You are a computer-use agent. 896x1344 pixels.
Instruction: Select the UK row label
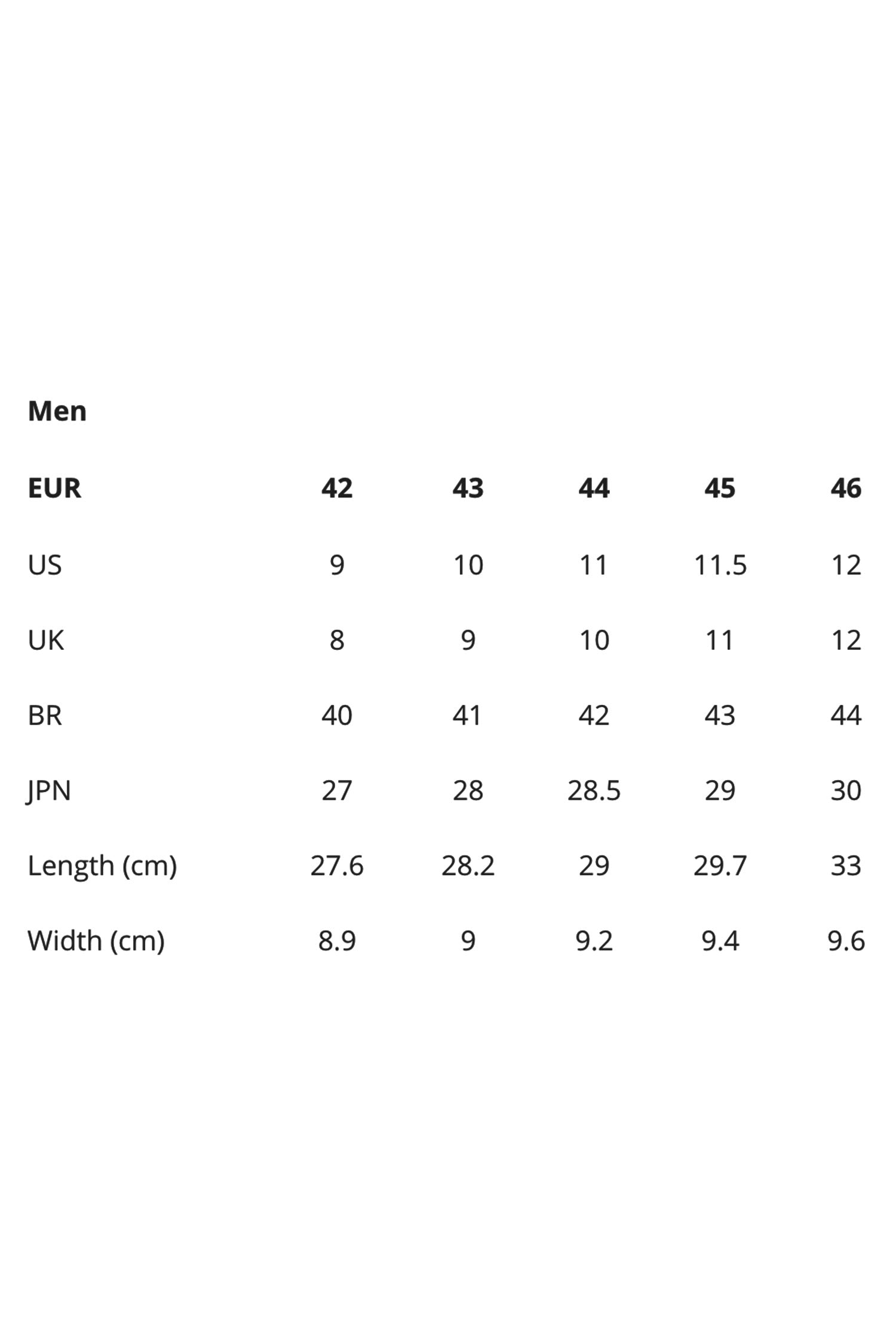coord(46,640)
